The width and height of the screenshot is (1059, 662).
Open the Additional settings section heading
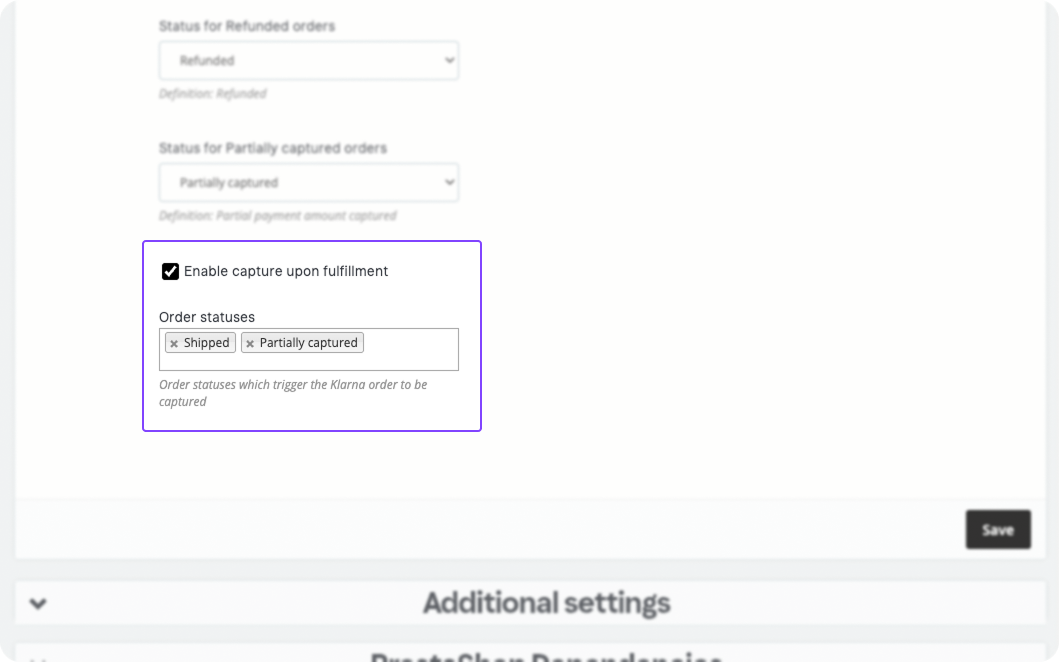click(x=546, y=603)
